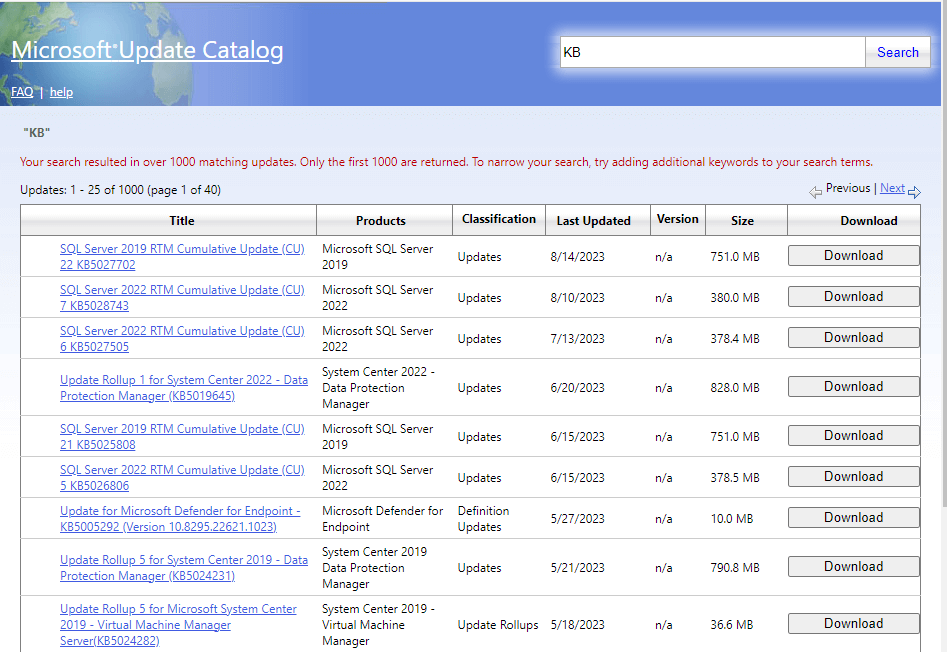This screenshot has height=652, width=947.
Task: Sort by Last Updated column header
Action: tap(593, 220)
